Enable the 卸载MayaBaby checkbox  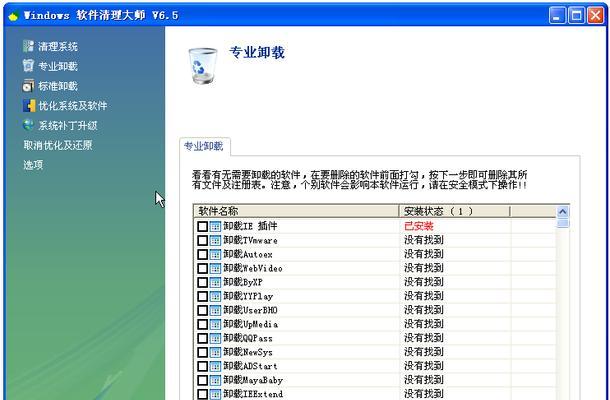click(x=202, y=381)
